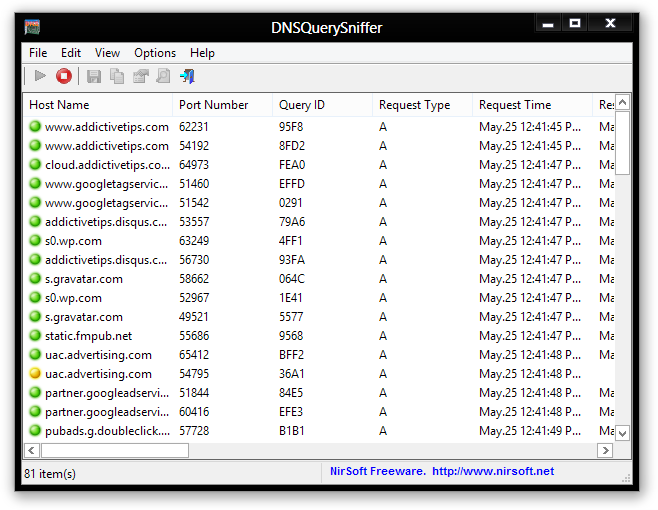Select the googletagservic row with port 51460

[319, 183]
